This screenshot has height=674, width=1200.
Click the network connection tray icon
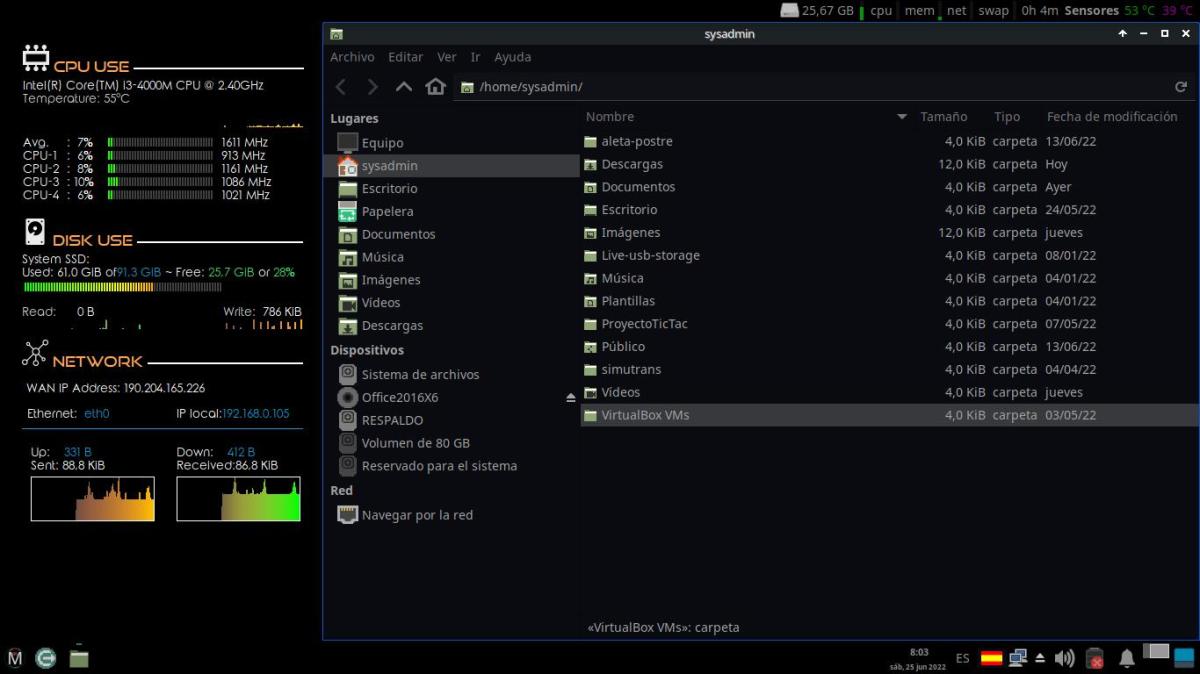click(1018, 658)
